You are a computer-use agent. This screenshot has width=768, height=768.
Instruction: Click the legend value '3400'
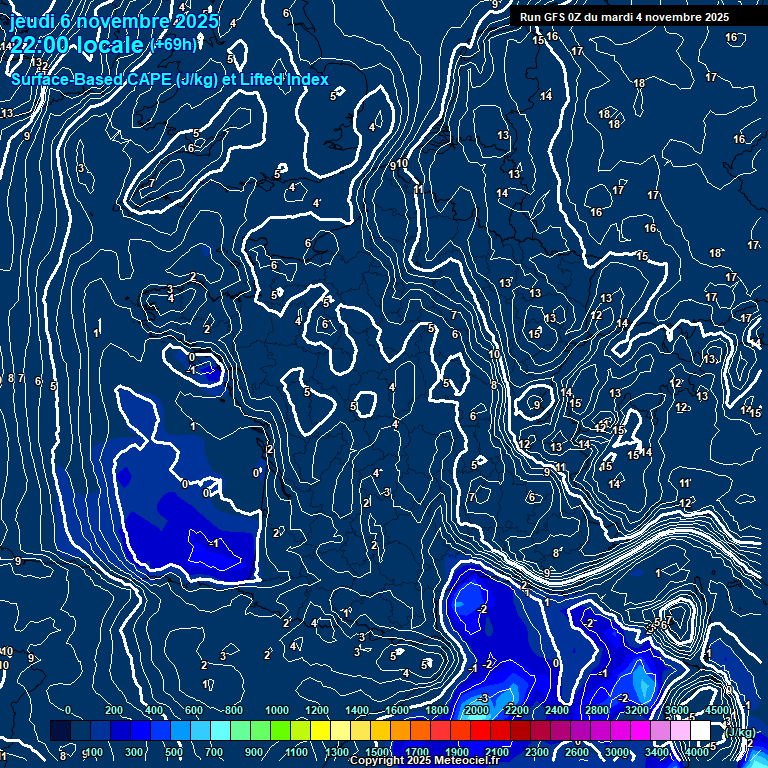pos(657,752)
